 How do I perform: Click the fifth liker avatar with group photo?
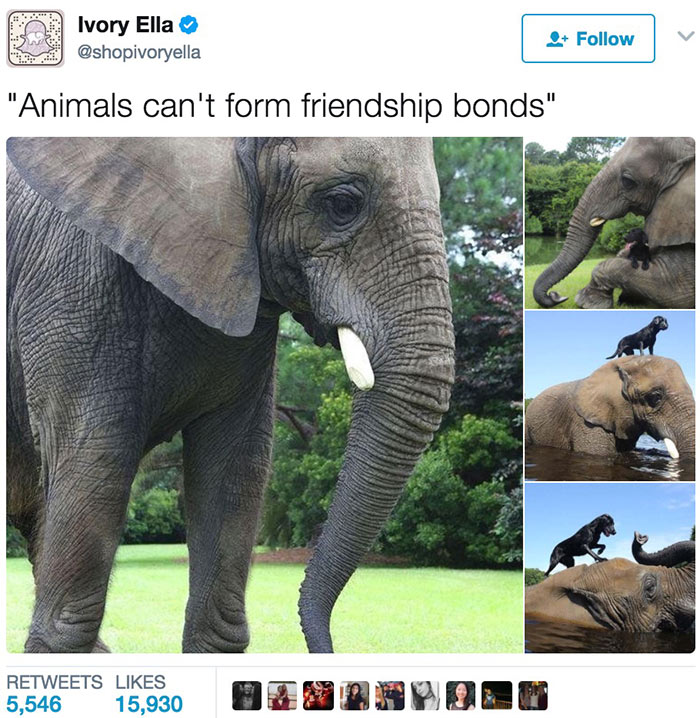coord(389,696)
